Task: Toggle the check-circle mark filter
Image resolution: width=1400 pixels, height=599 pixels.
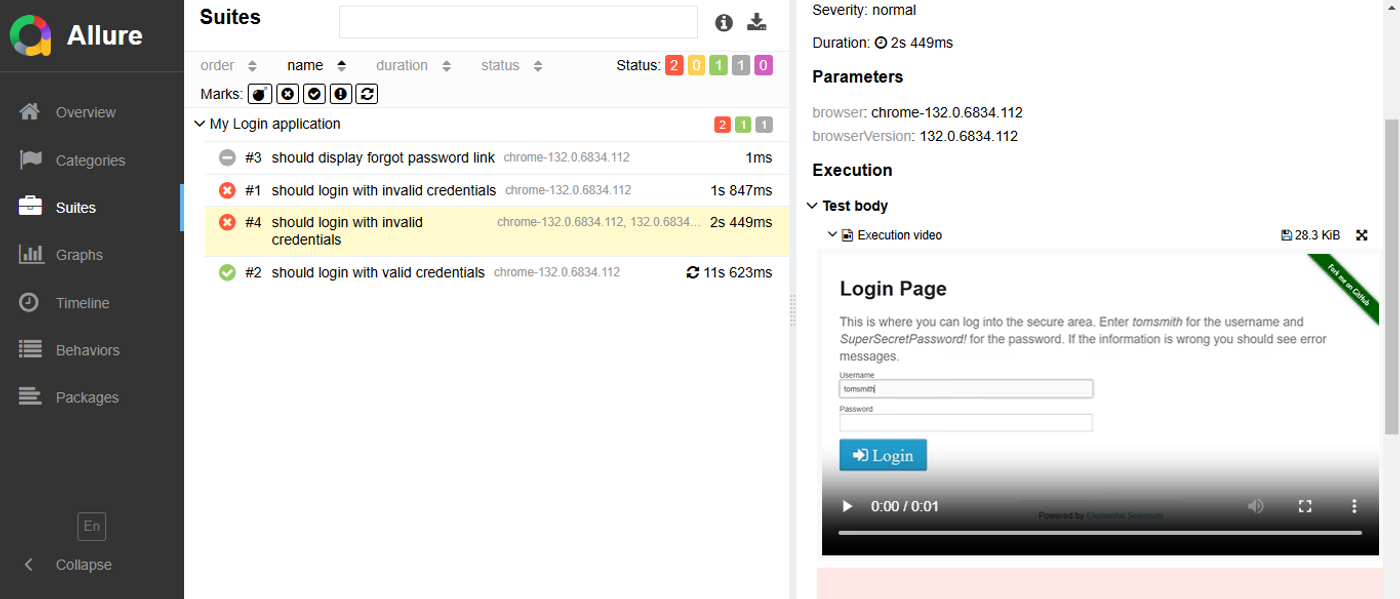Action: pos(314,94)
